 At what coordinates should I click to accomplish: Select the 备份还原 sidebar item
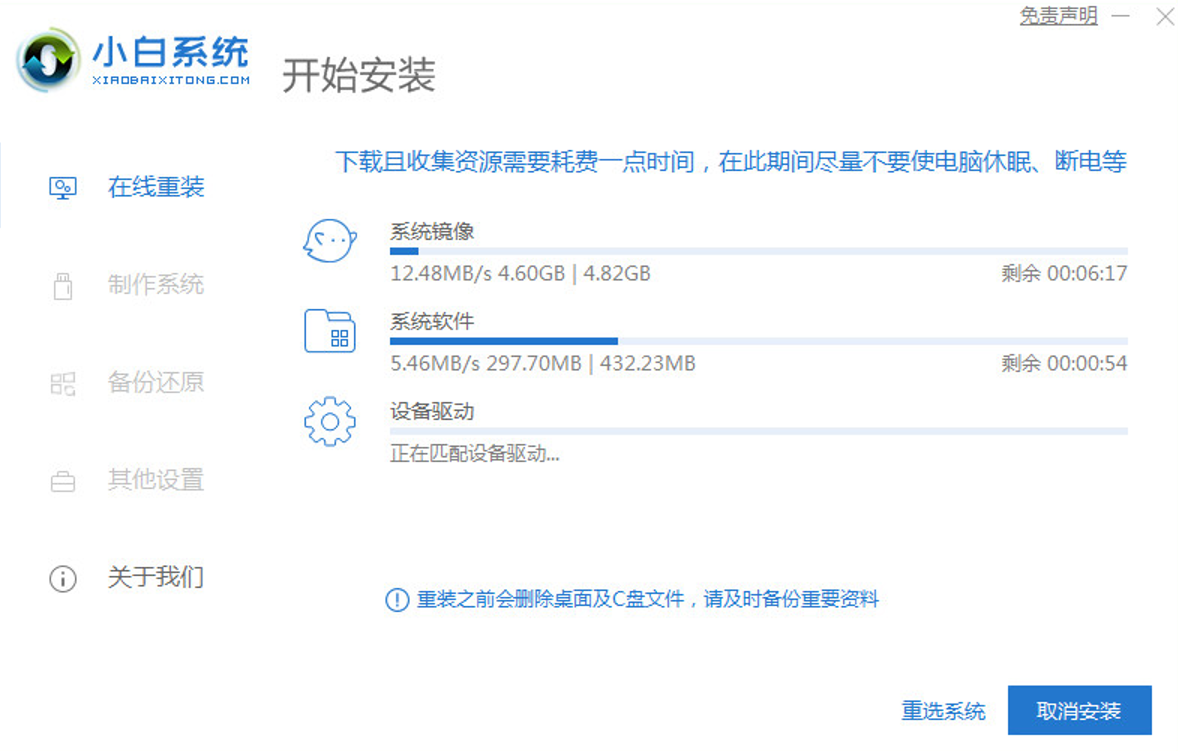[156, 382]
